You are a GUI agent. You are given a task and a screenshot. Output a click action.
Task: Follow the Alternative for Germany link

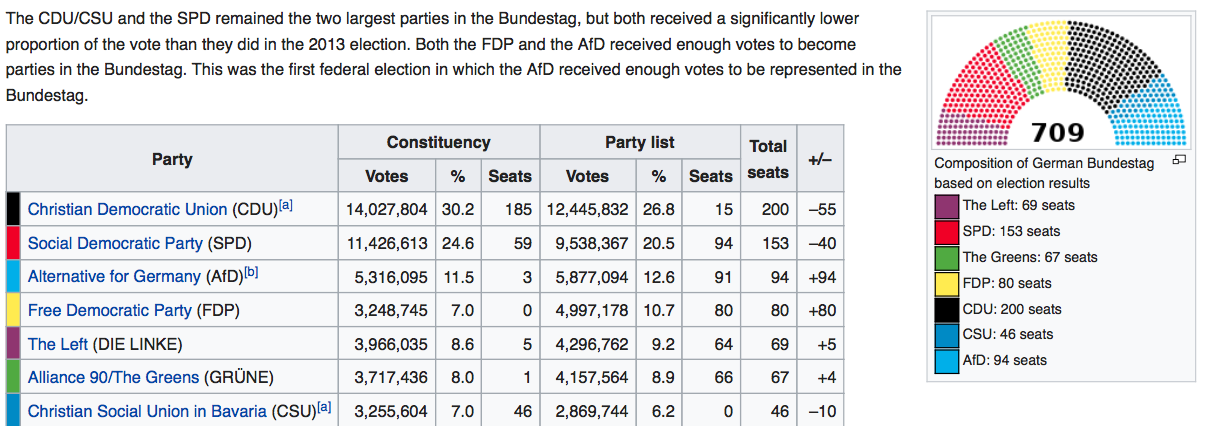tap(114, 277)
